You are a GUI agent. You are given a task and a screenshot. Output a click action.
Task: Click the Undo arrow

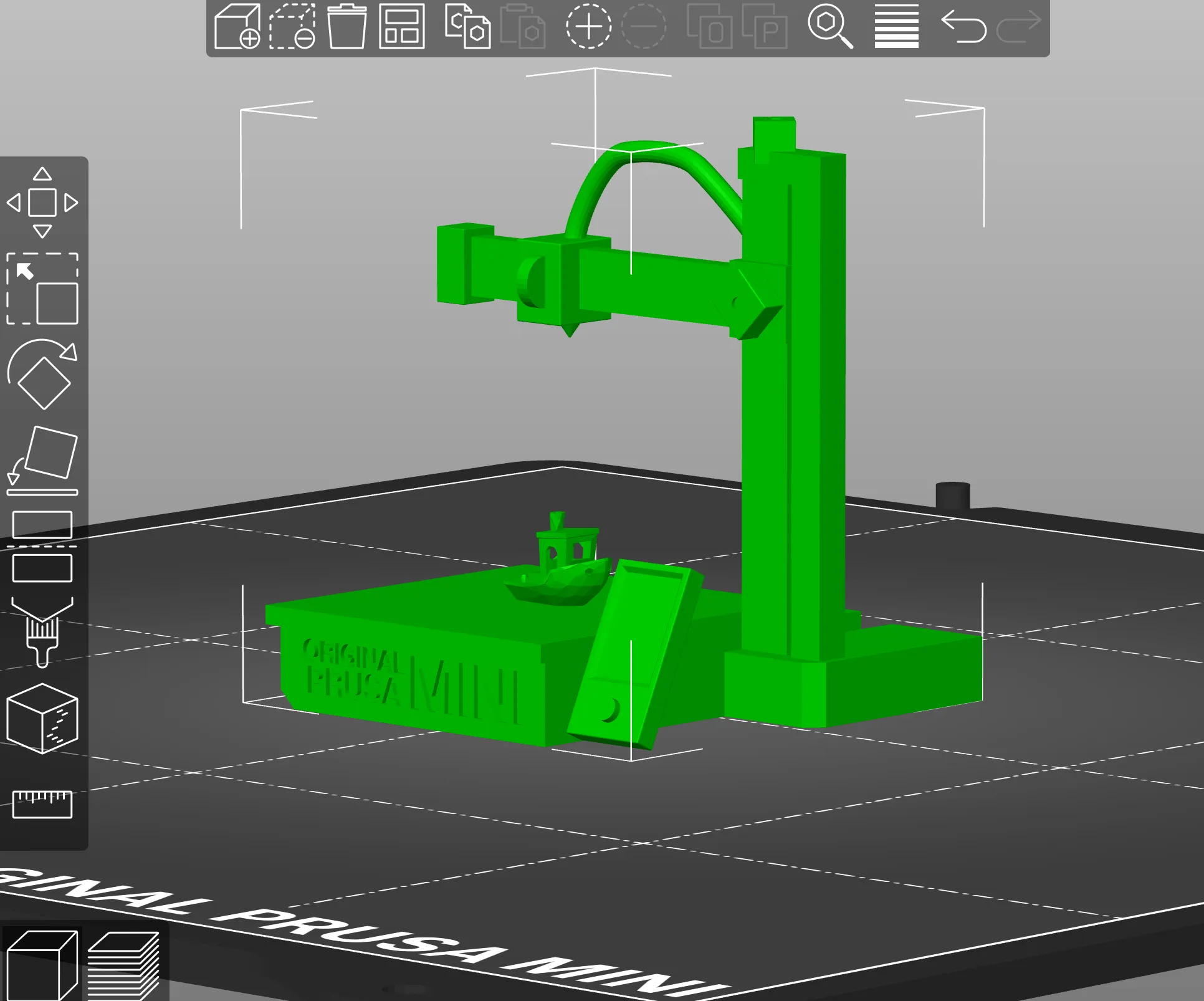(963, 27)
